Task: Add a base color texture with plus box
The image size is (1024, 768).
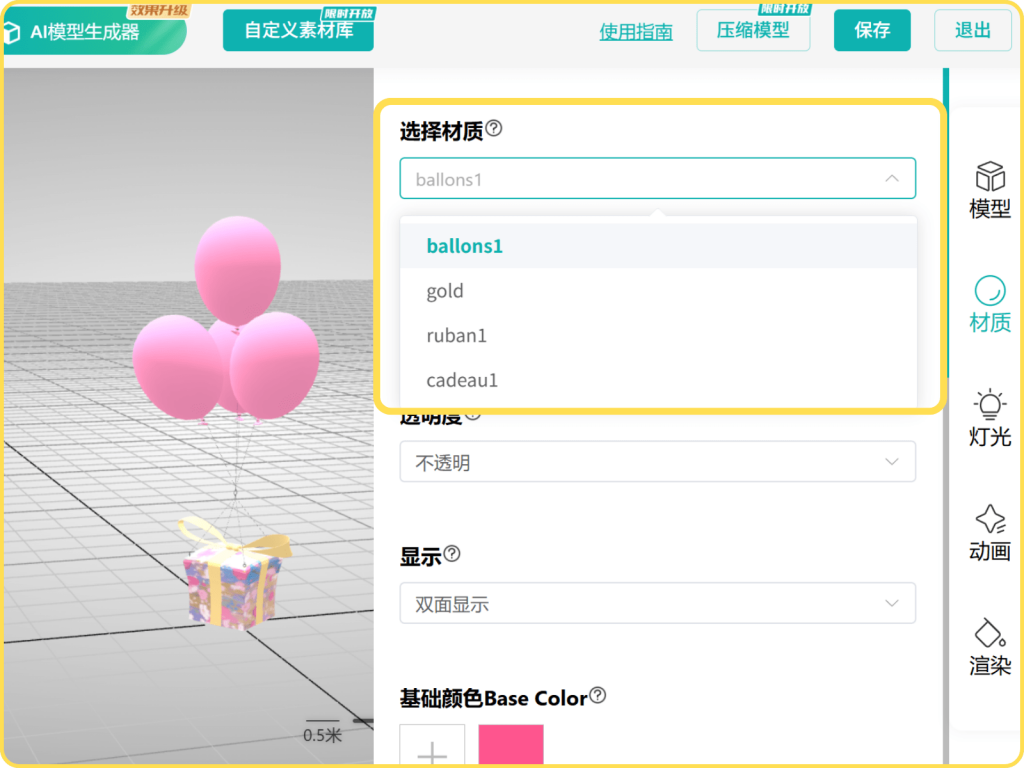Action: pos(432,745)
